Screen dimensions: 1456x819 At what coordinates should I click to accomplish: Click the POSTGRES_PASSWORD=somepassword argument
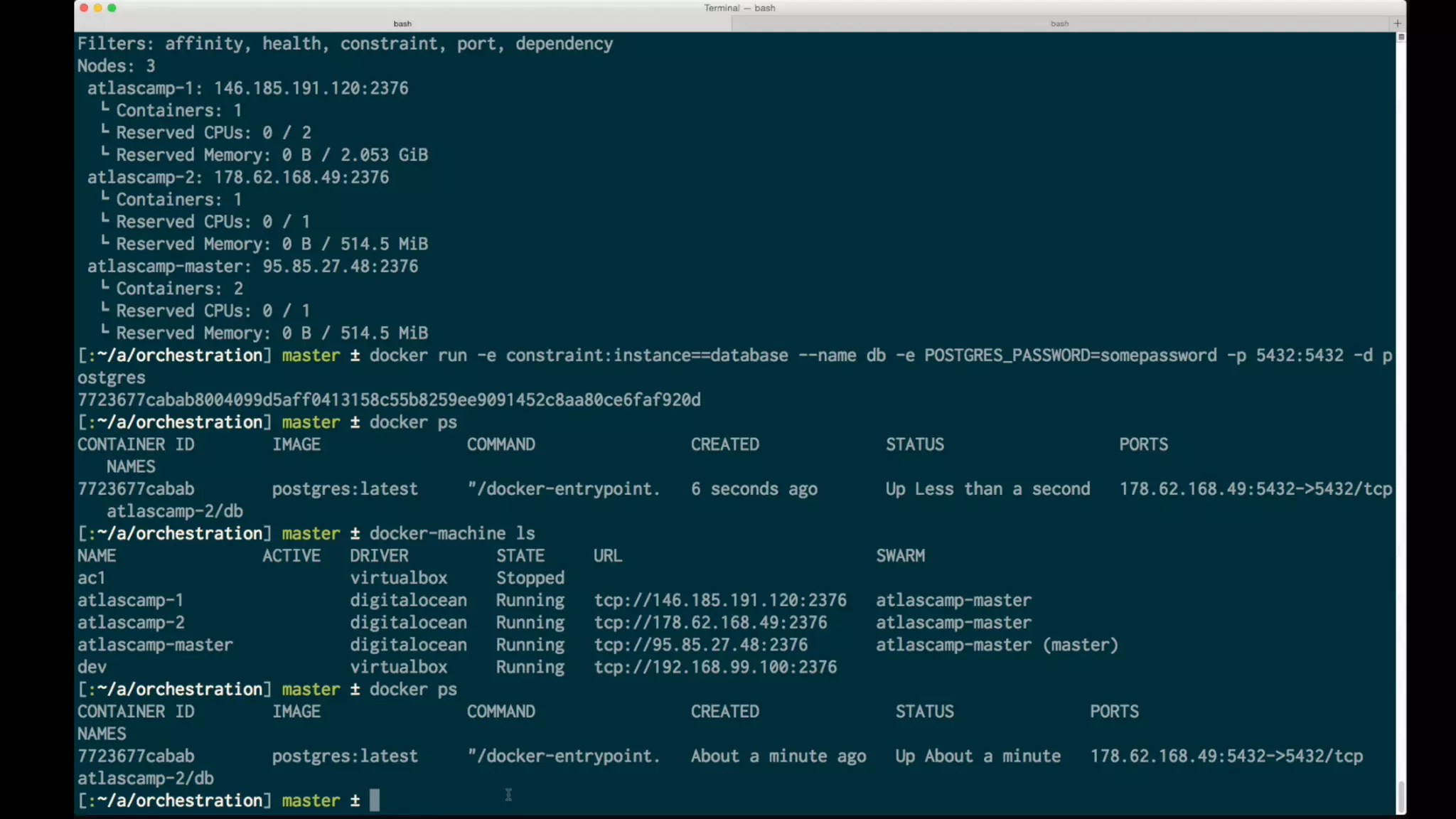(1070, 355)
